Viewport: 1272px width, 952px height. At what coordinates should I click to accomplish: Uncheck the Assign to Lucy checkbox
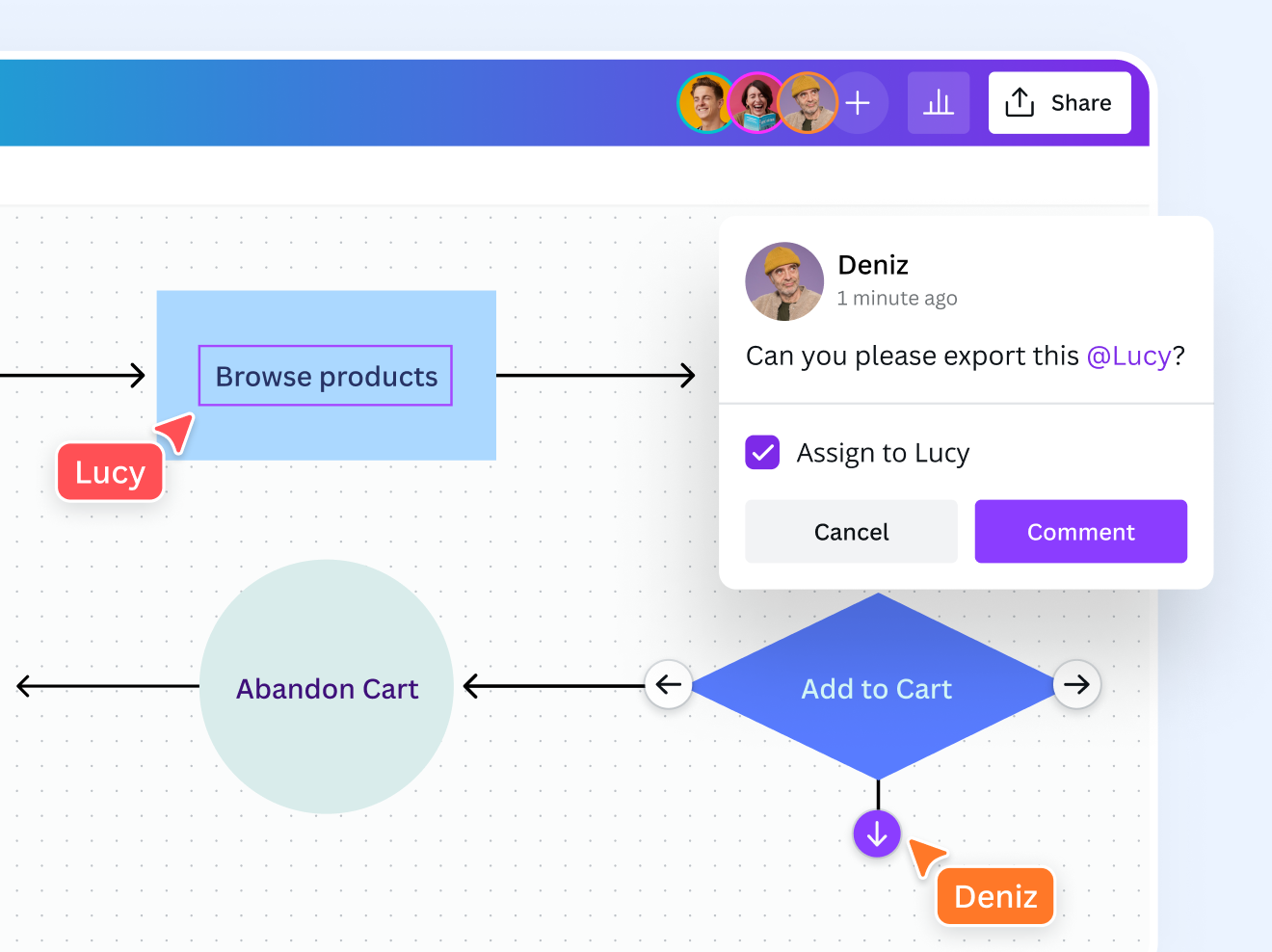(762, 452)
